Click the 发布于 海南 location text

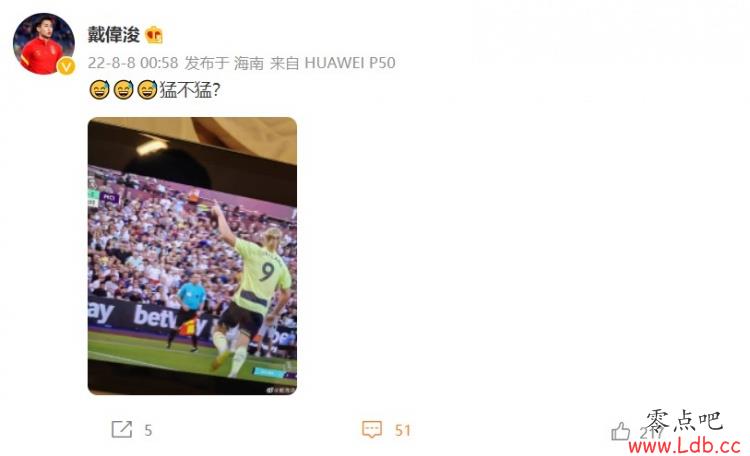coord(224,63)
